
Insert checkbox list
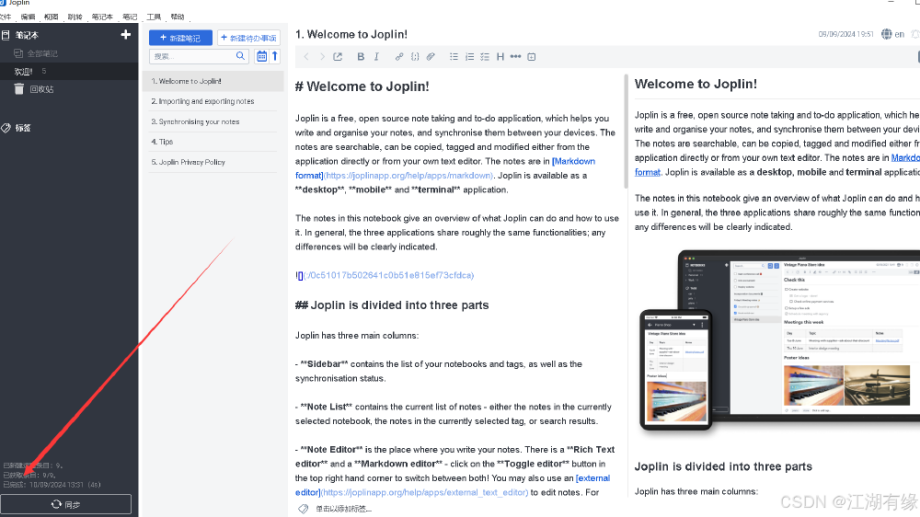[485, 57]
